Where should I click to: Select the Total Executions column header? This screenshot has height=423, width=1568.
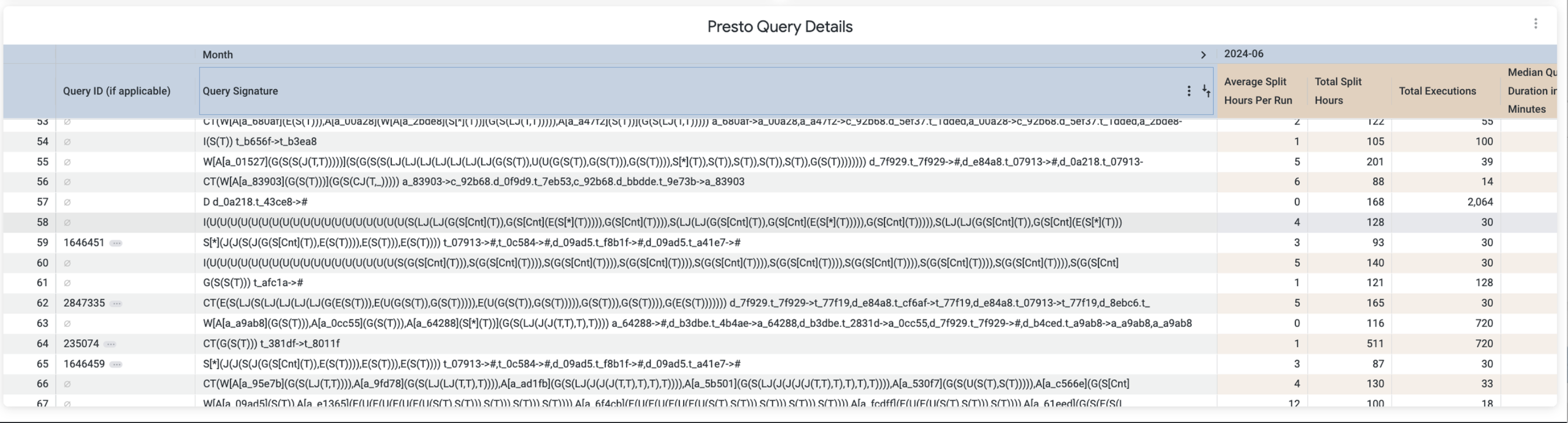pyautogui.click(x=1437, y=91)
